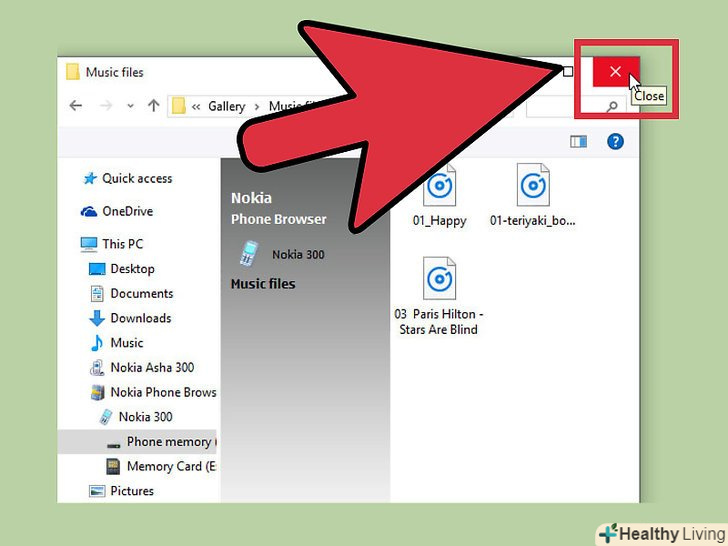The height and width of the screenshot is (546, 728).
Task: Click the Nokia Phone Browser icon
Action: (98, 392)
